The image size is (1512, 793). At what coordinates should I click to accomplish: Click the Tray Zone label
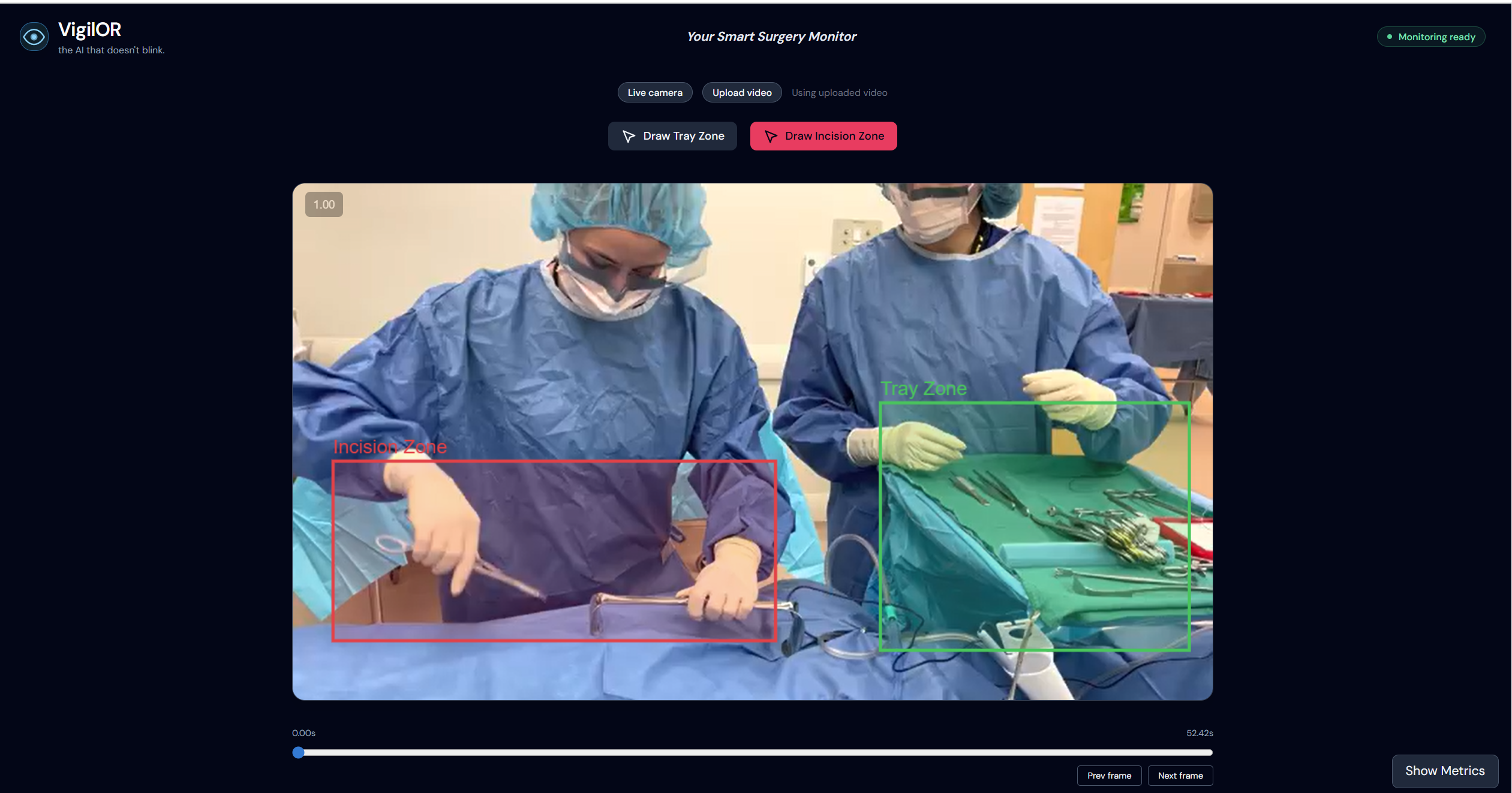click(923, 389)
